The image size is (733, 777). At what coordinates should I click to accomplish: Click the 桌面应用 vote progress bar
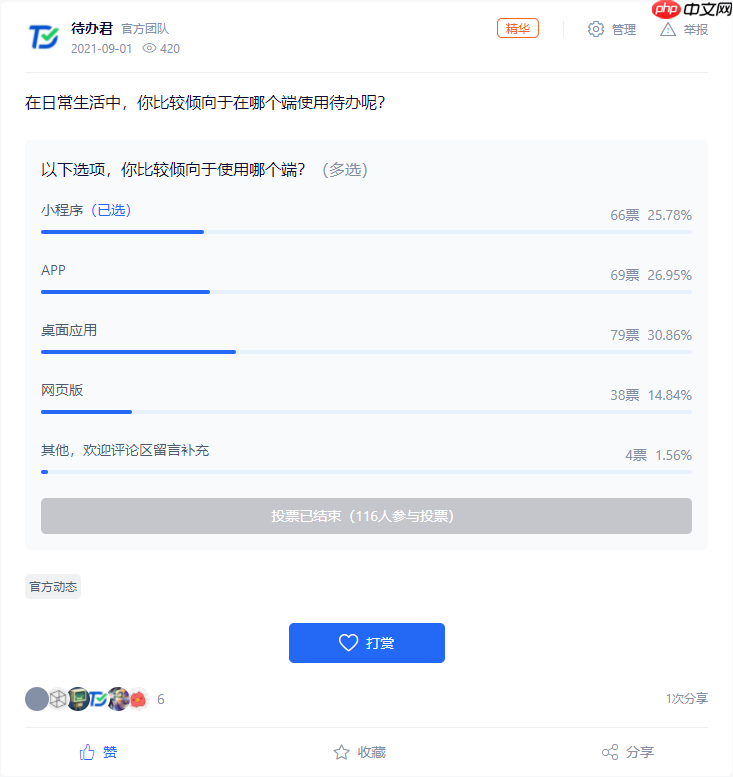click(x=366, y=352)
